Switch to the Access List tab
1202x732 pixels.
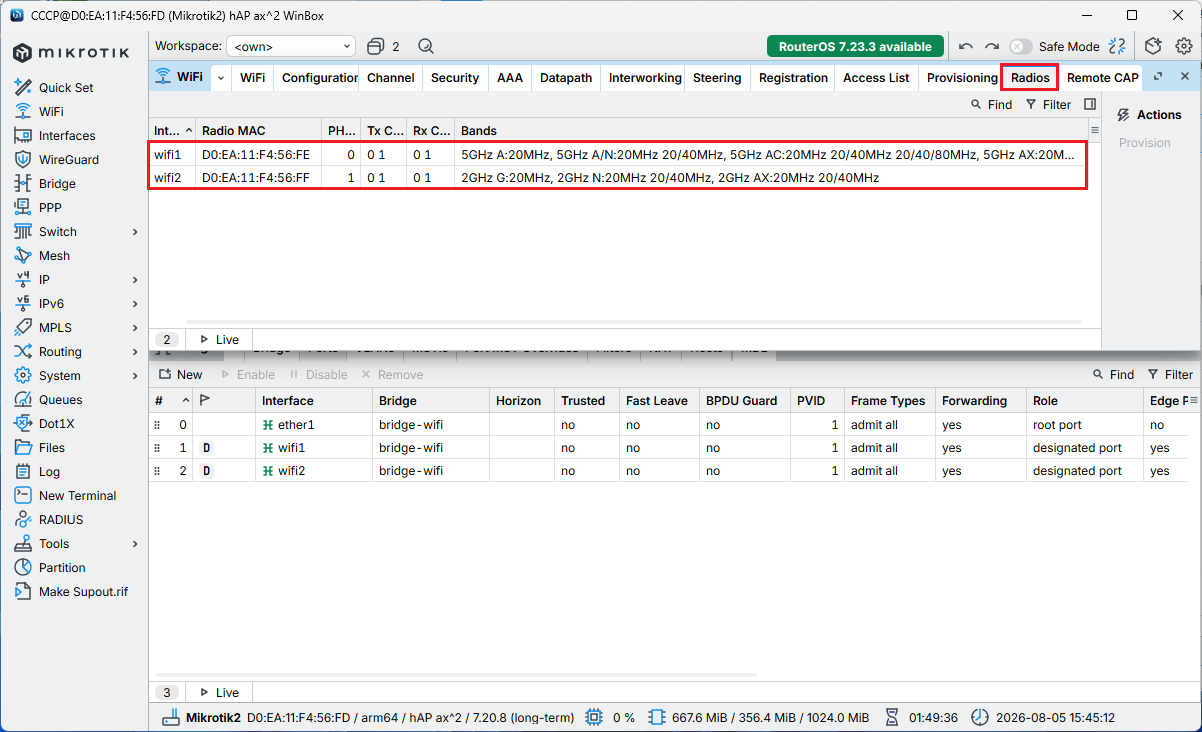(876, 77)
